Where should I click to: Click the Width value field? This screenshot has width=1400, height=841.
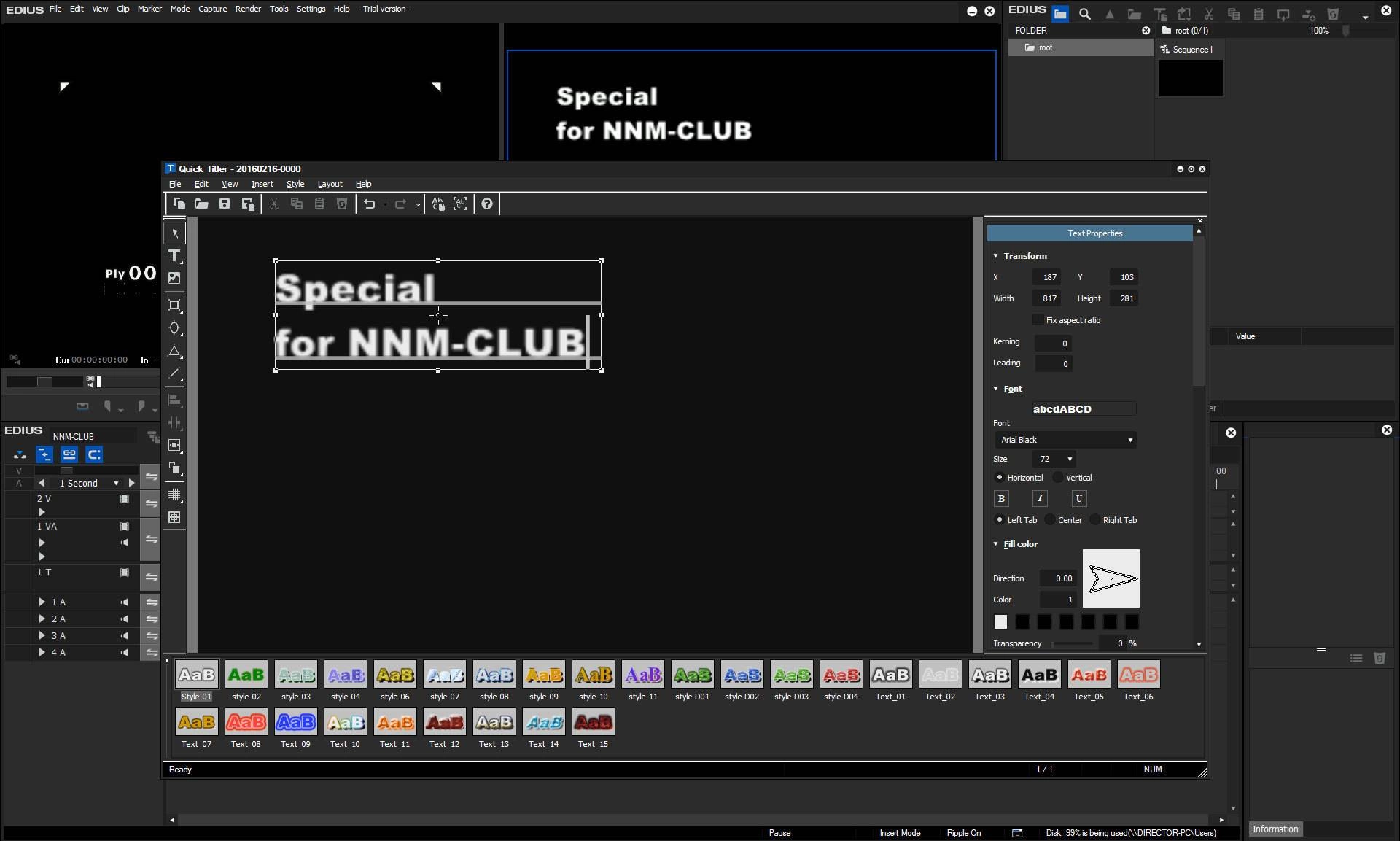click(1046, 298)
